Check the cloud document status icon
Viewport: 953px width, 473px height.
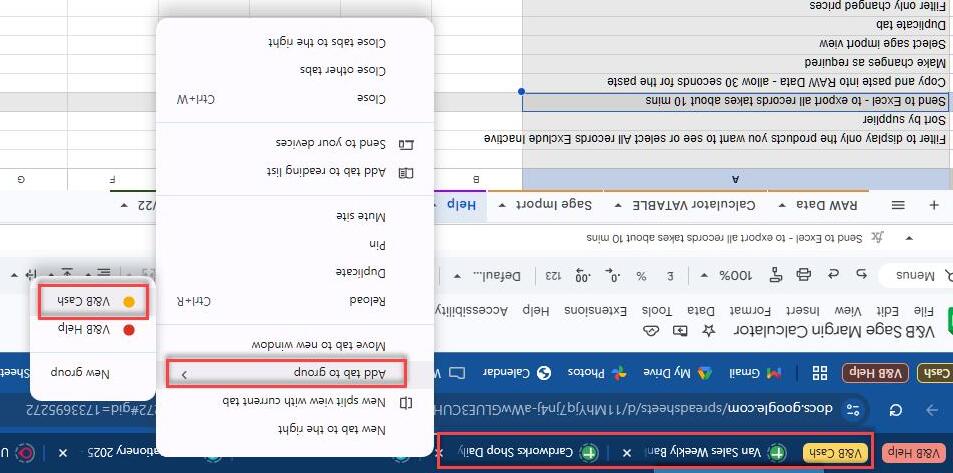(x=650, y=330)
